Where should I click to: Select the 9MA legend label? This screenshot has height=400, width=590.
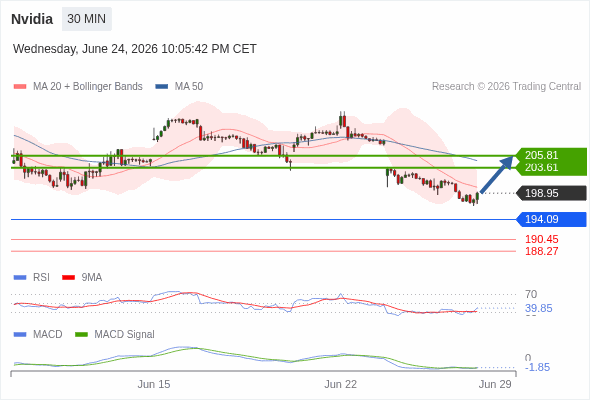92,278
